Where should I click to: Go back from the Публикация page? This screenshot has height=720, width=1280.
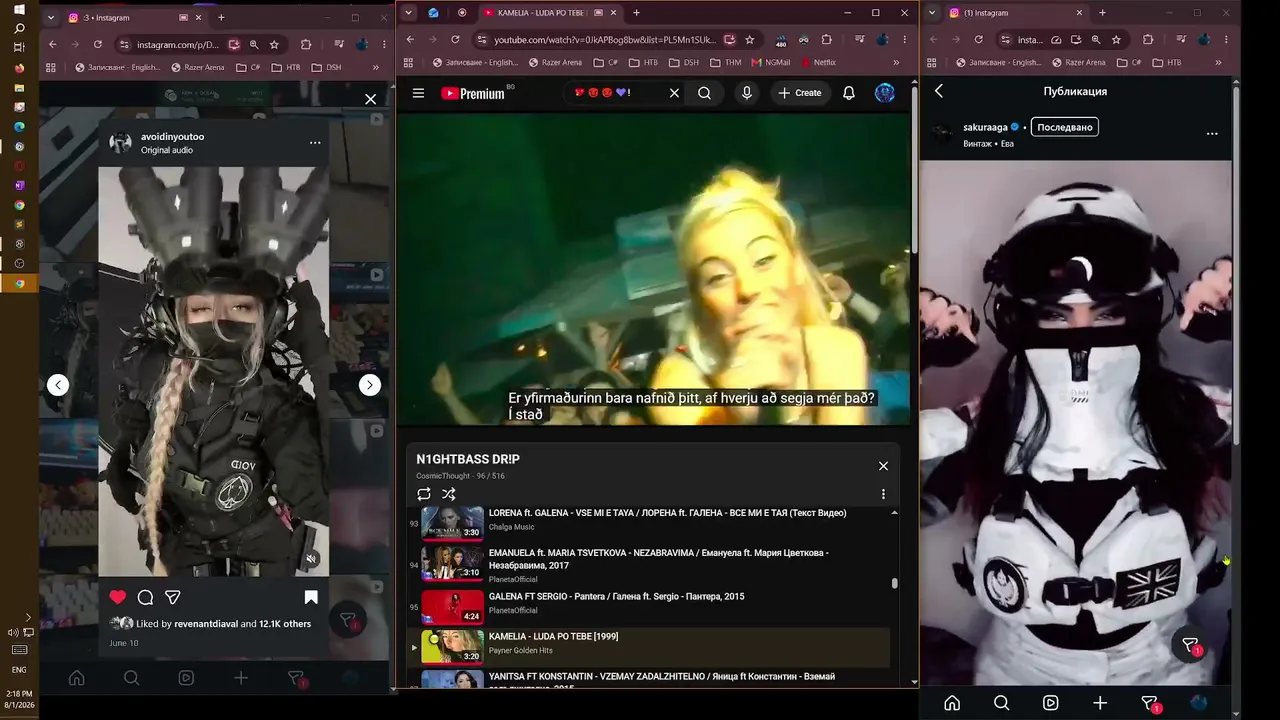pyautogui.click(x=939, y=91)
